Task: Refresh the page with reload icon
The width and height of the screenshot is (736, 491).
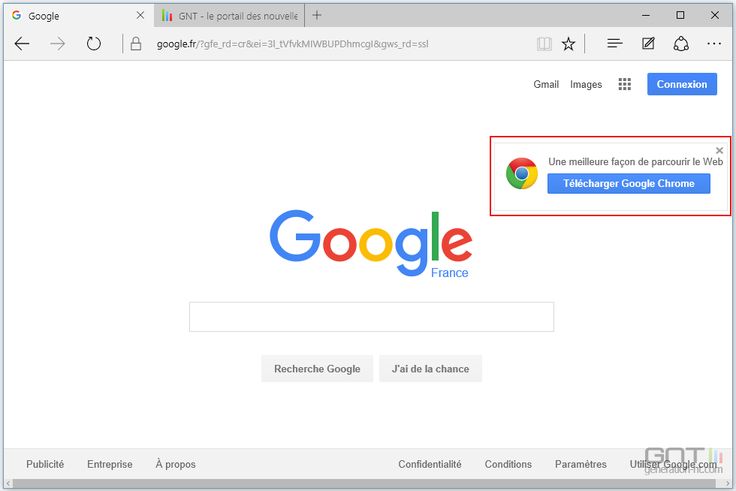Action: 93,44
